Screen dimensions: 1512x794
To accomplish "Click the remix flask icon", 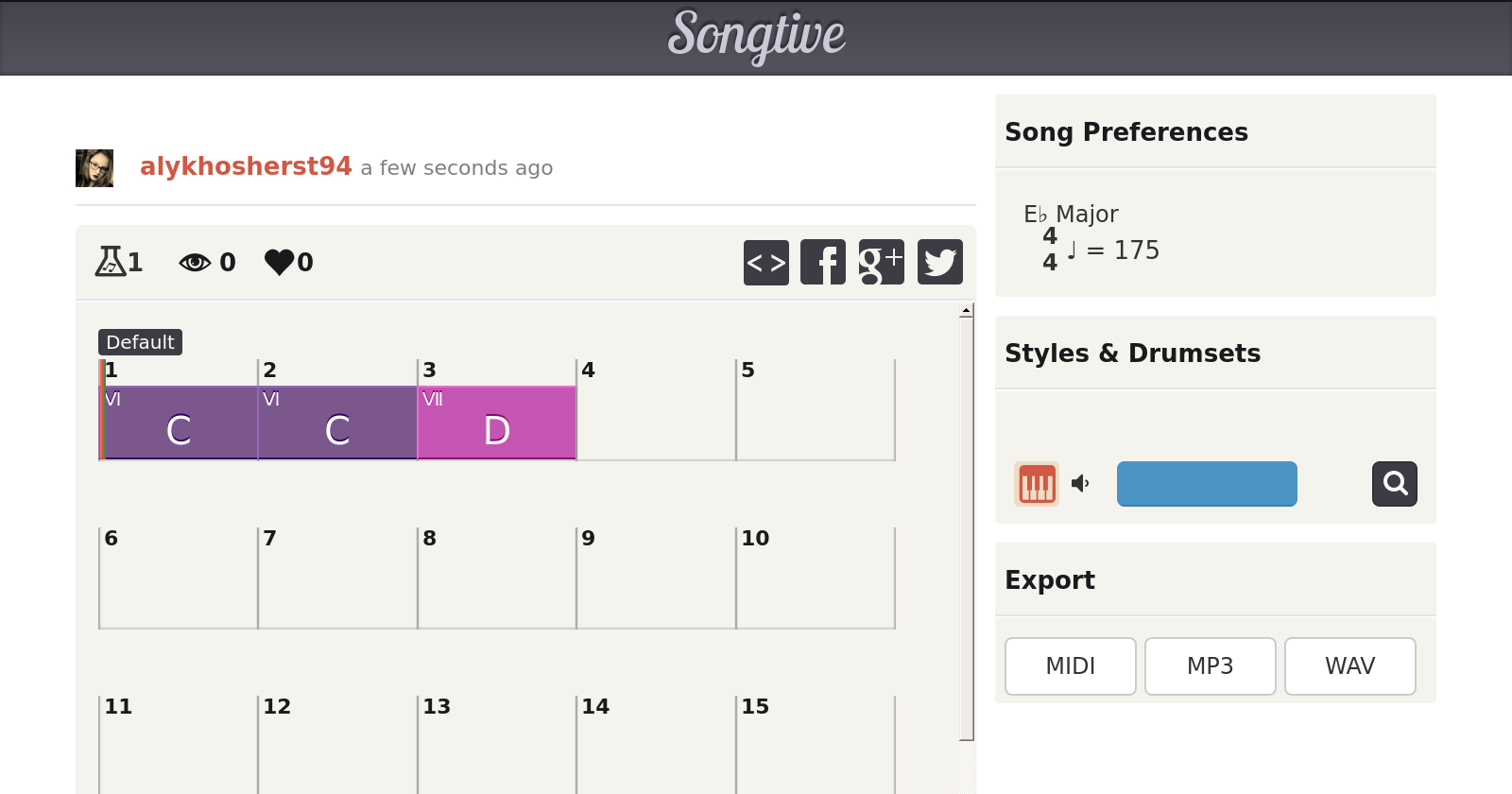I will click(110, 261).
